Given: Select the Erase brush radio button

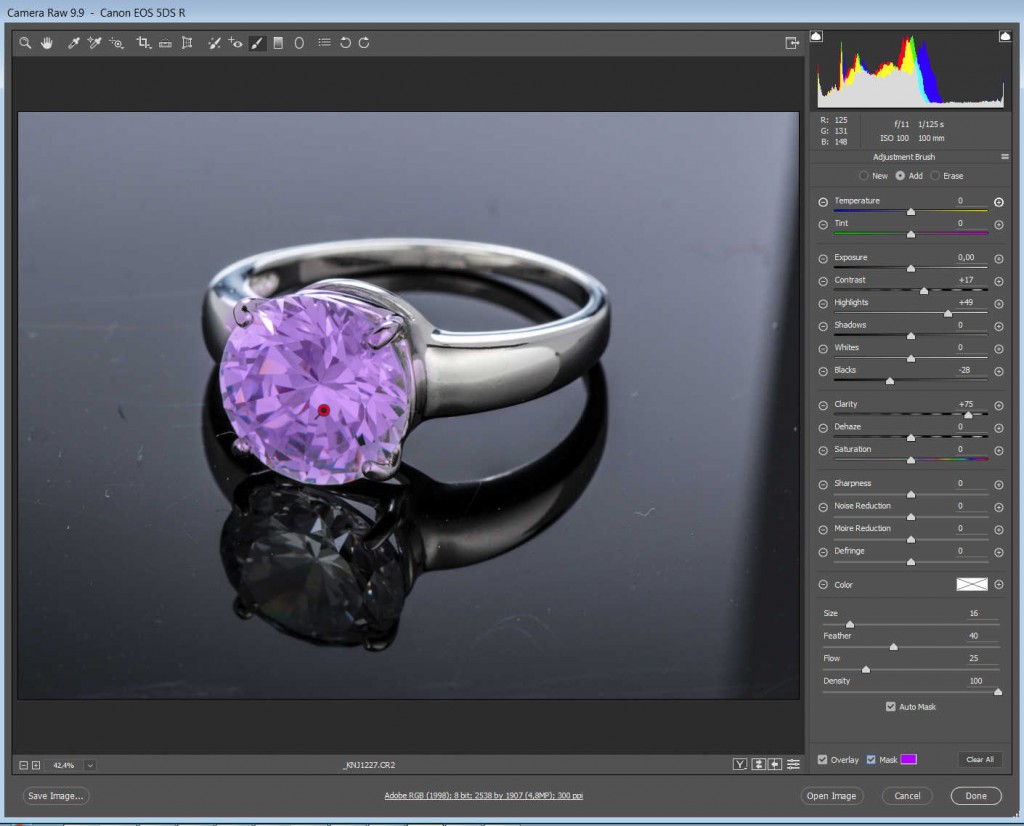Looking at the screenshot, I should pos(936,176).
